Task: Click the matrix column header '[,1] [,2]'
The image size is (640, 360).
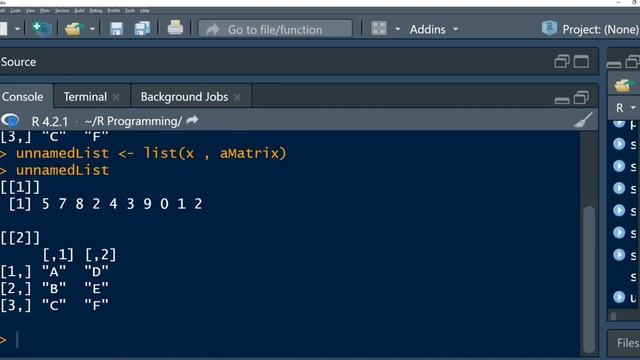Action: pyautogui.click(x=79, y=255)
